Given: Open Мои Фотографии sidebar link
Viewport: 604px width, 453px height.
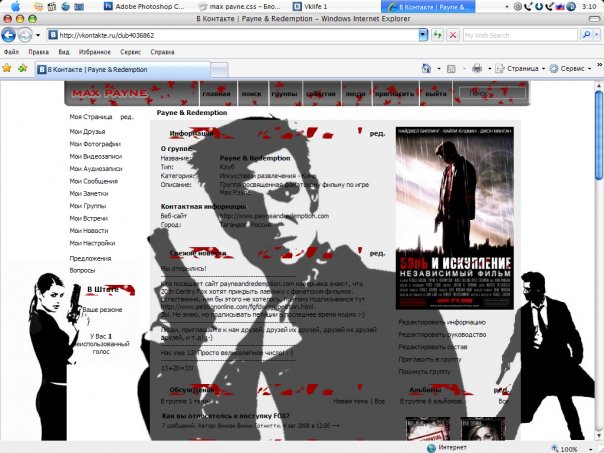Looking at the screenshot, I should click(95, 144).
